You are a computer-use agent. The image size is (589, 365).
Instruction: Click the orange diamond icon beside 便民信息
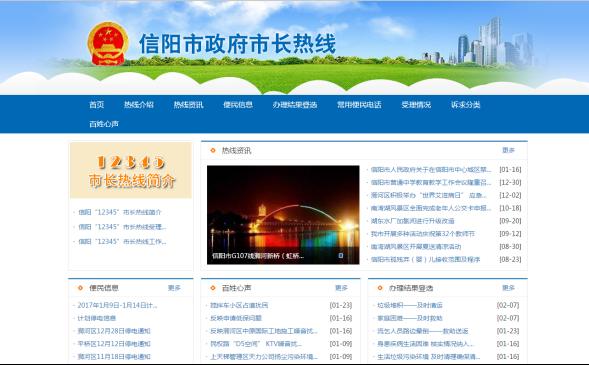80,288
